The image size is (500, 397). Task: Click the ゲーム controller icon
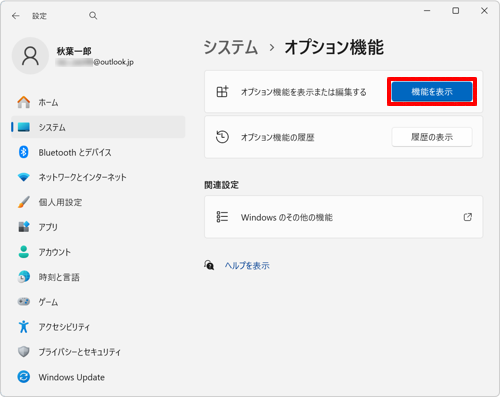[24, 302]
